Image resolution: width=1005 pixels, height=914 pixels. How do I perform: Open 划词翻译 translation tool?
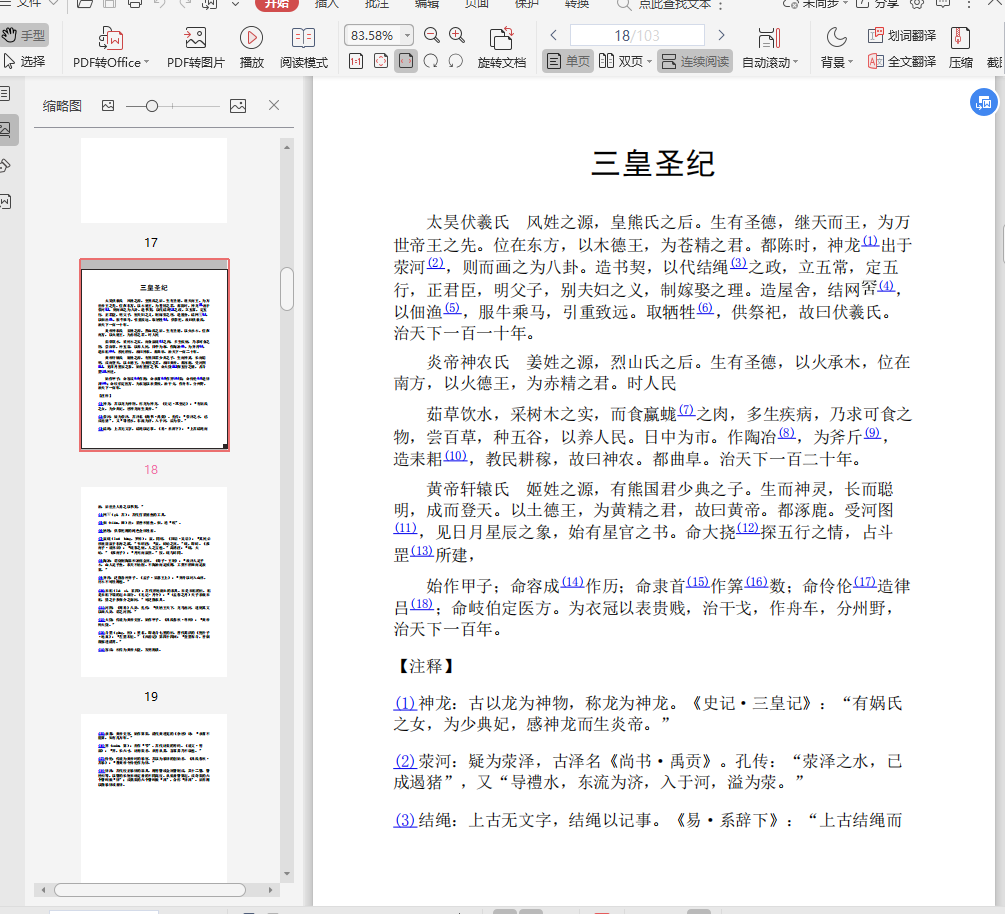(902, 36)
